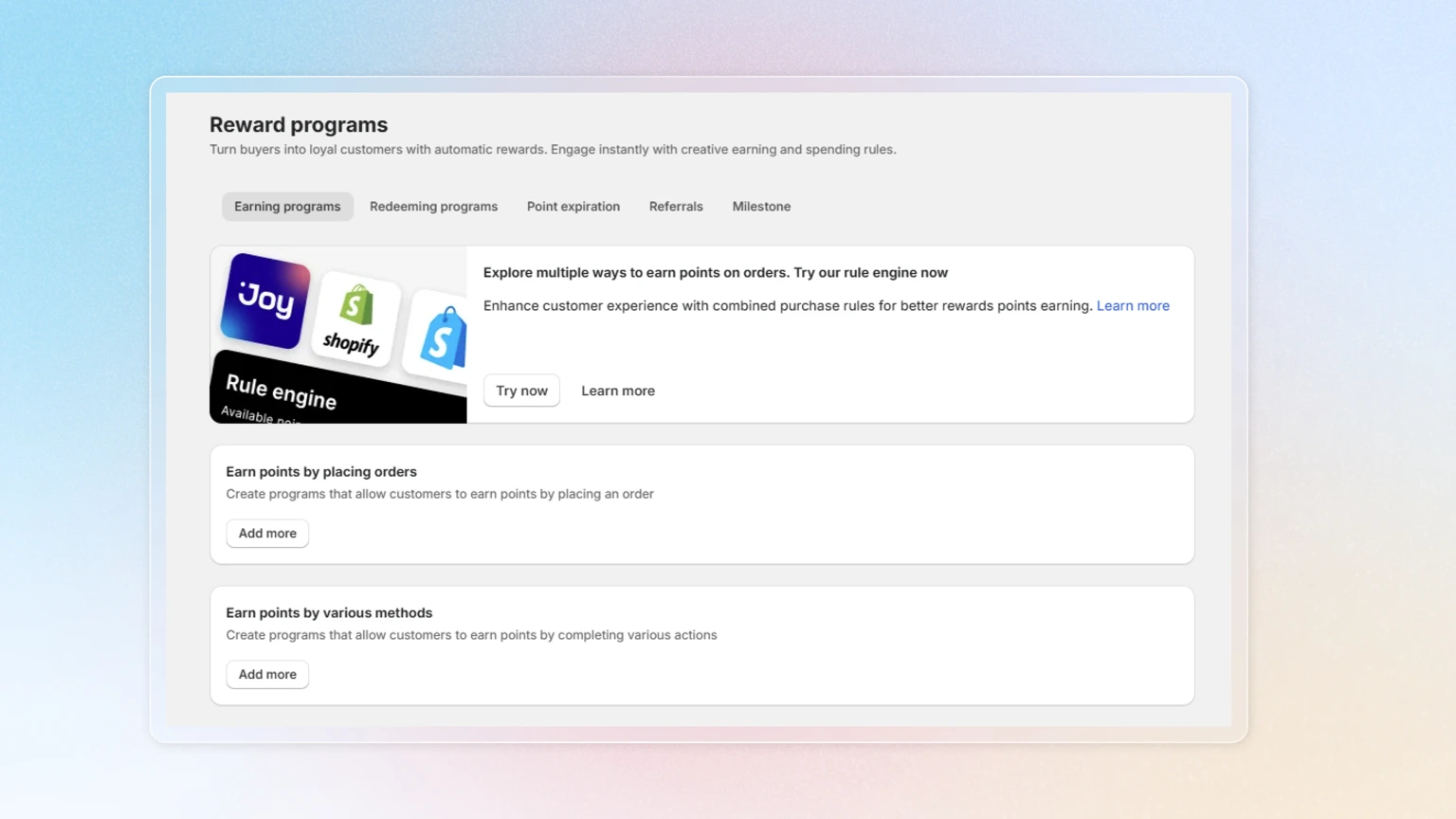Go to the Referrals tab

click(x=676, y=207)
